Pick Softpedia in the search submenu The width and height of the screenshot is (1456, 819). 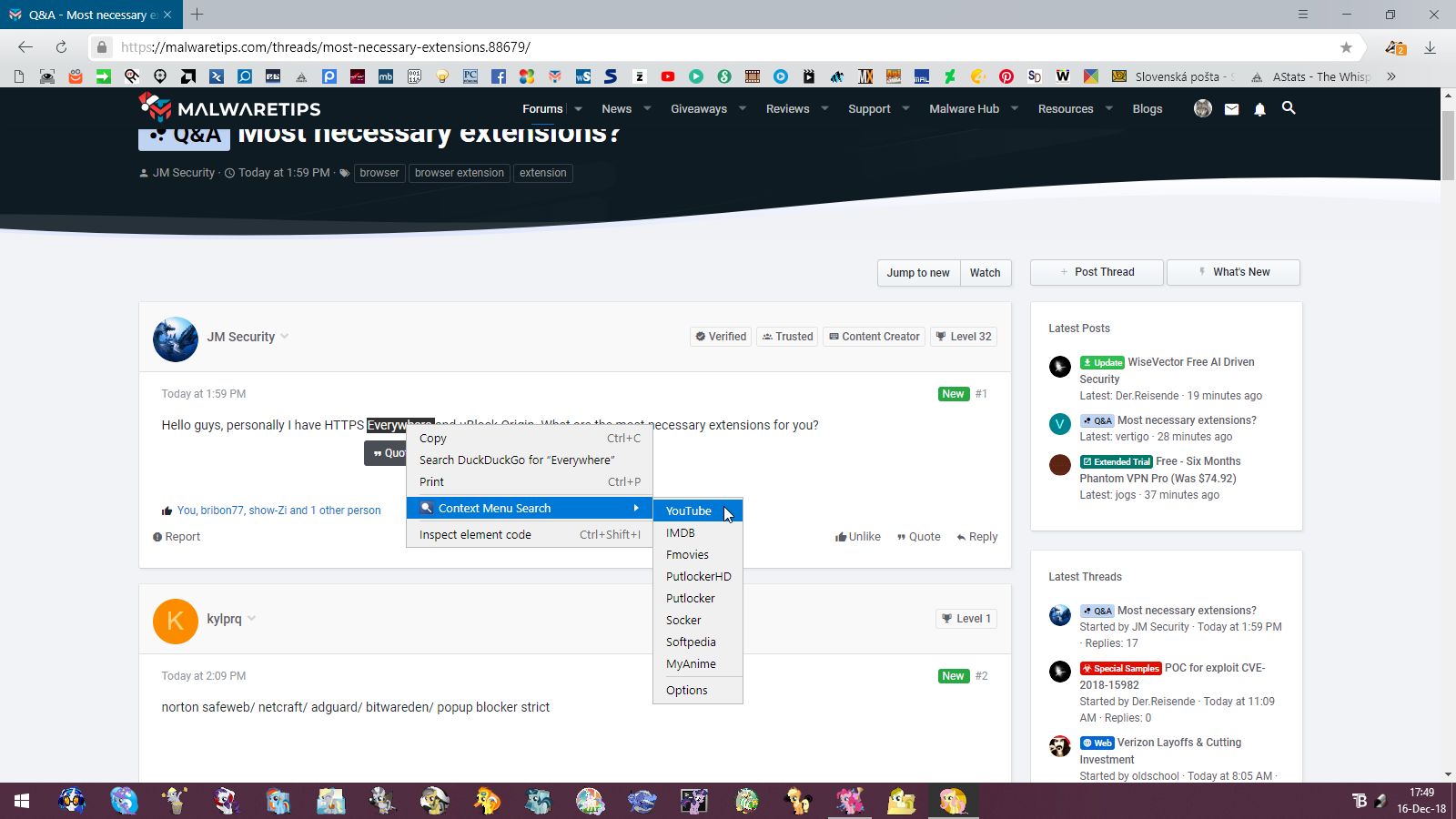[x=698, y=642]
